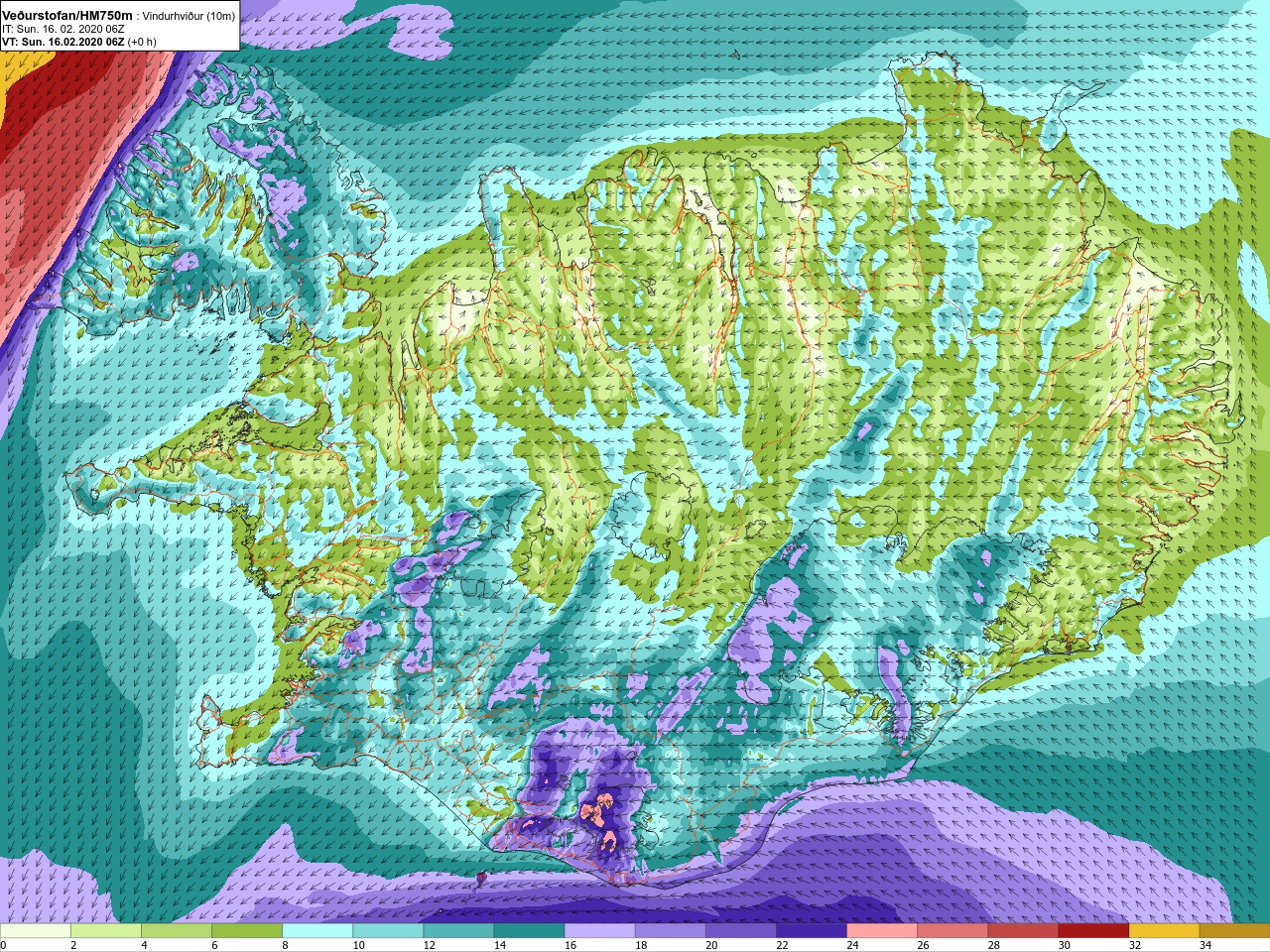Click the IT: Sun. 16. 02. 2020 06Z line
1270x952 pixels.
click(x=63, y=30)
